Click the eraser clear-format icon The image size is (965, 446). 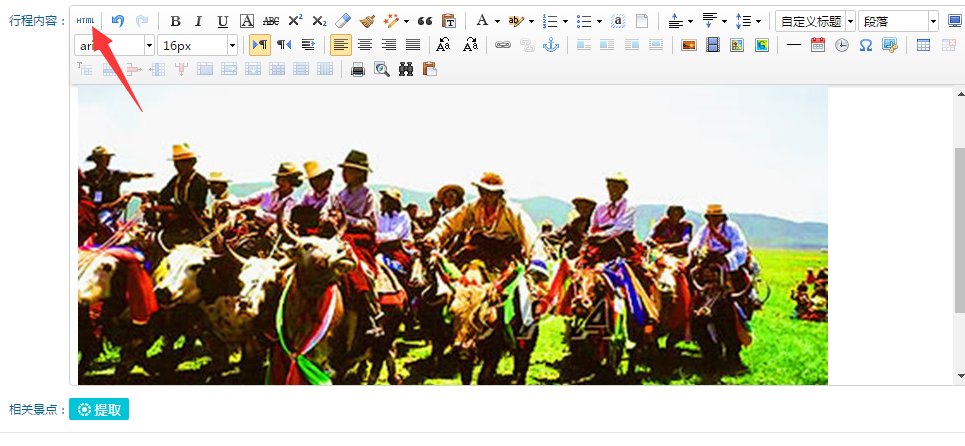pyautogui.click(x=343, y=21)
